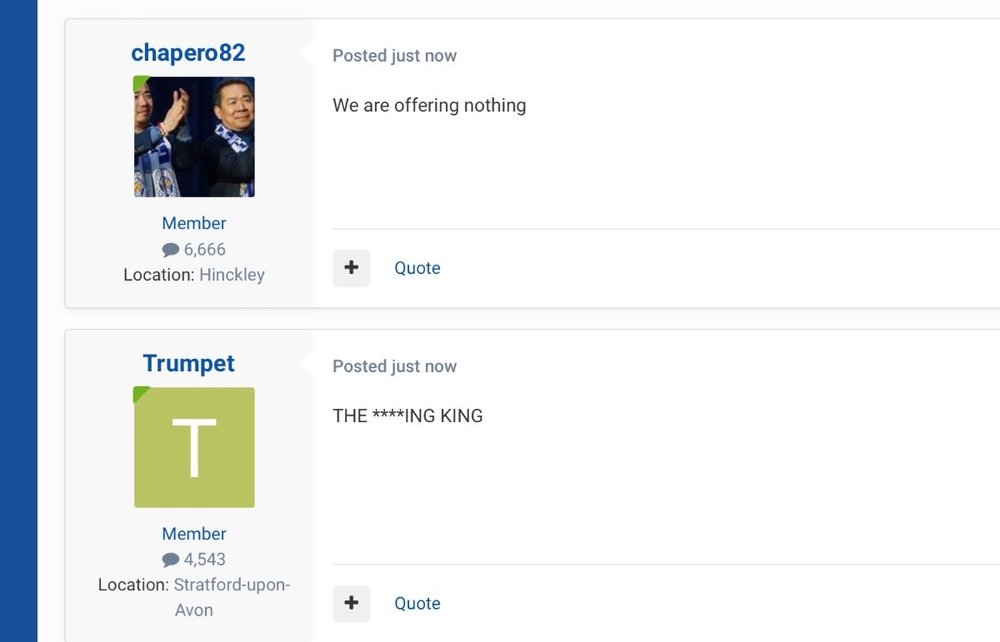Click the Member rank under chapero82
This screenshot has width=1000, height=642.
194,223
